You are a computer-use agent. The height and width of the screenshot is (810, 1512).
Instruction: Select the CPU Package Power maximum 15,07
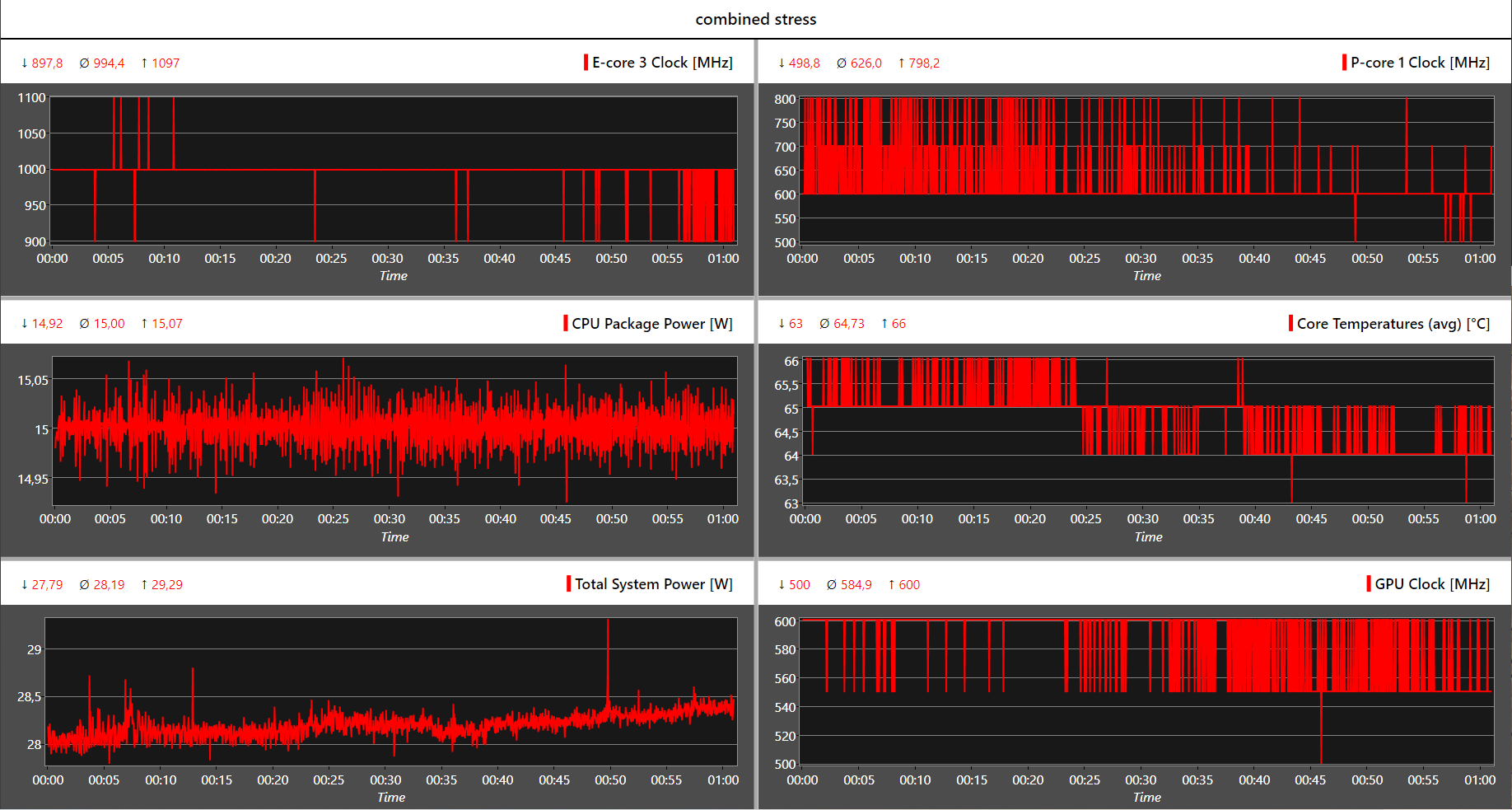click(x=166, y=323)
